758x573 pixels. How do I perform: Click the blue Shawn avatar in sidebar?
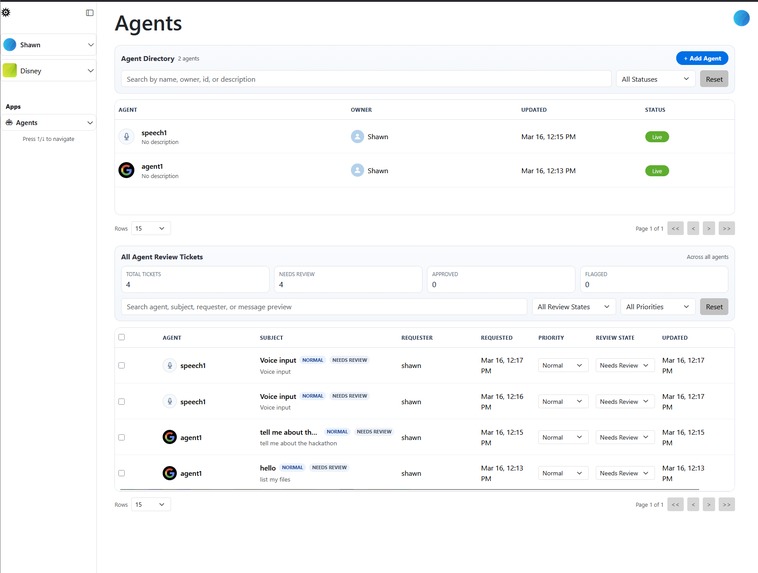coord(10,44)
